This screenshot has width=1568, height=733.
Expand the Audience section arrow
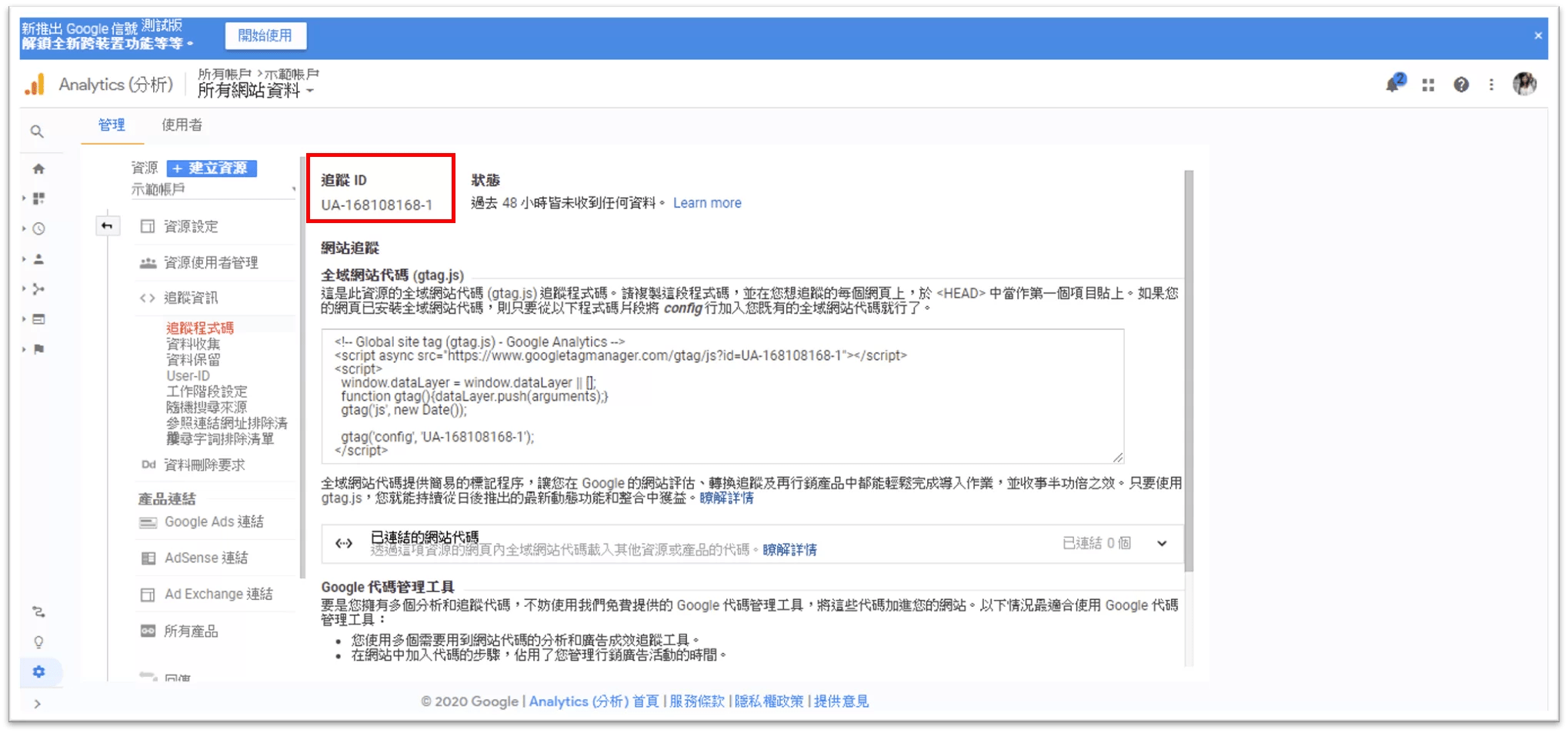24,259
